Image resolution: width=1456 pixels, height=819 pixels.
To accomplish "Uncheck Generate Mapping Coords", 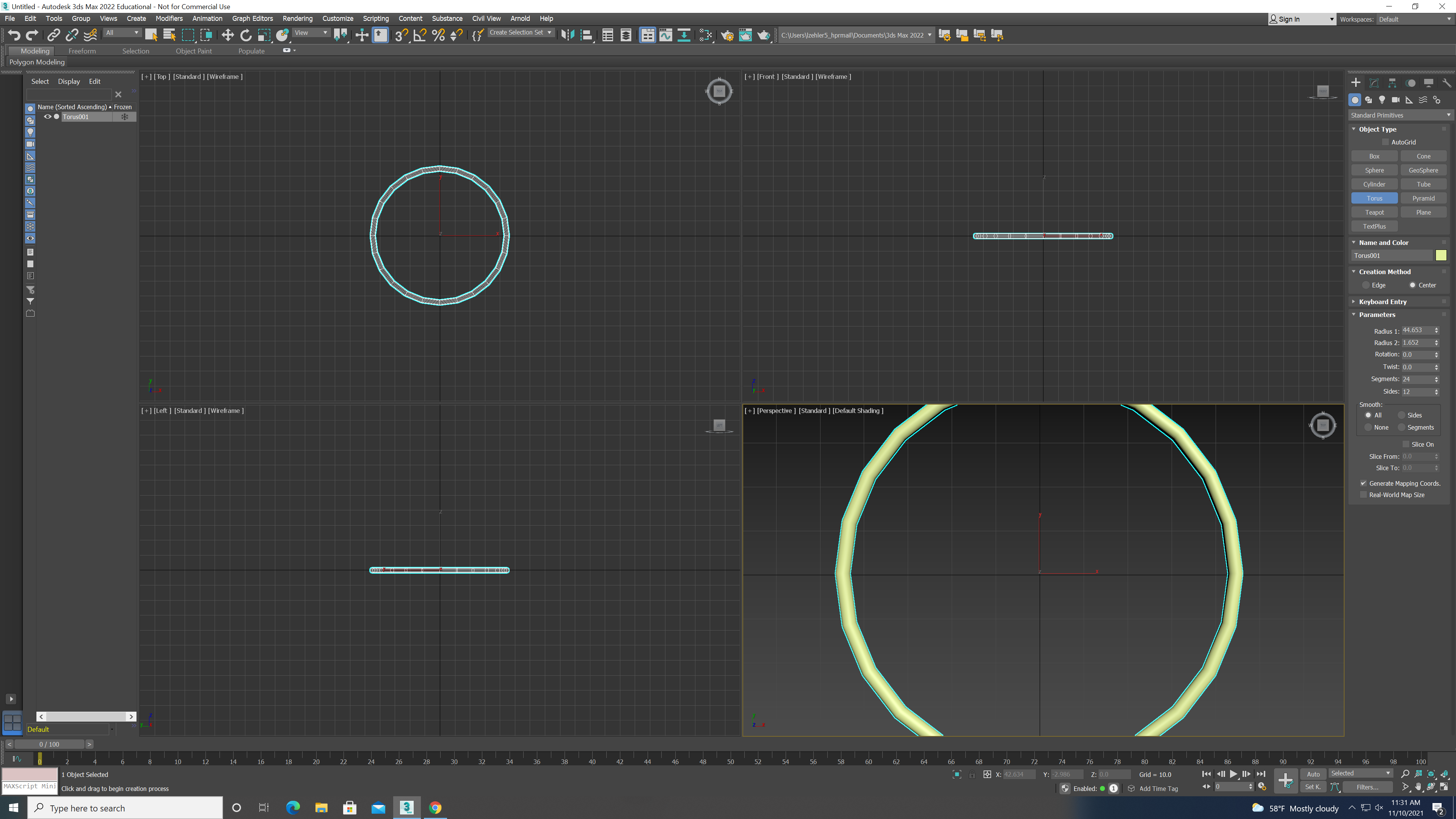I will [1363, 483].
